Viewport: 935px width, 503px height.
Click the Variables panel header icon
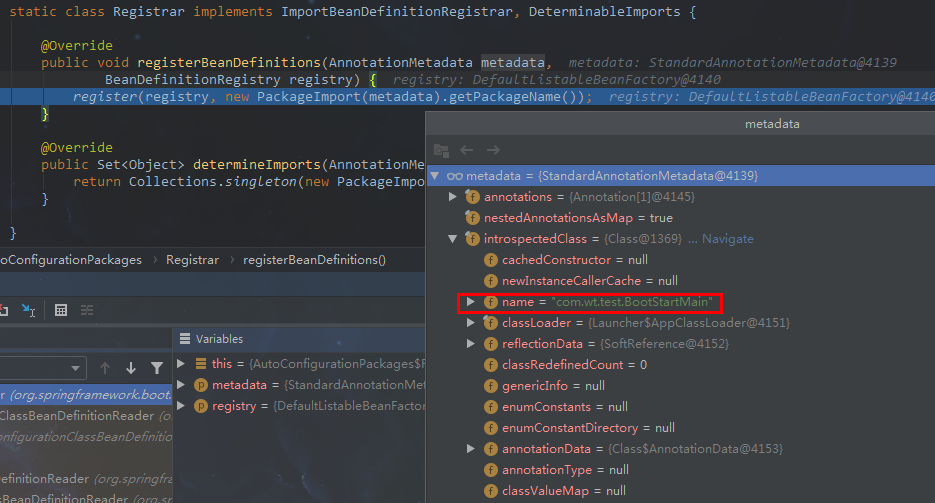[x=185, y=339]
